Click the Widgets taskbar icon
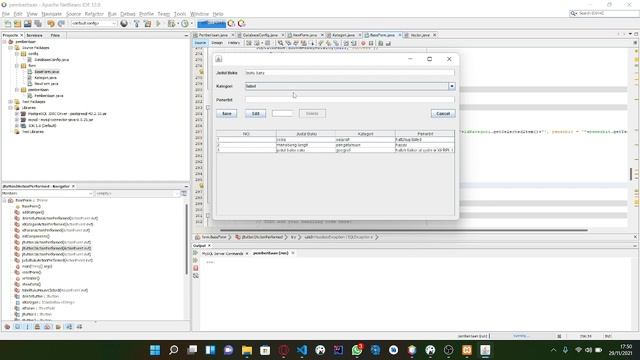 [x=210, y=350]
